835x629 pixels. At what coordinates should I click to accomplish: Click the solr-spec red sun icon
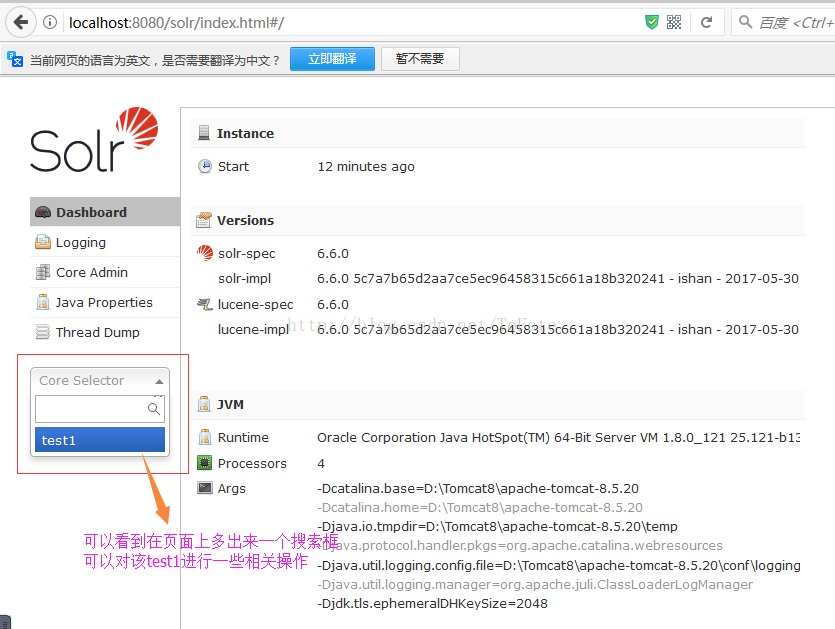[204, 252]
